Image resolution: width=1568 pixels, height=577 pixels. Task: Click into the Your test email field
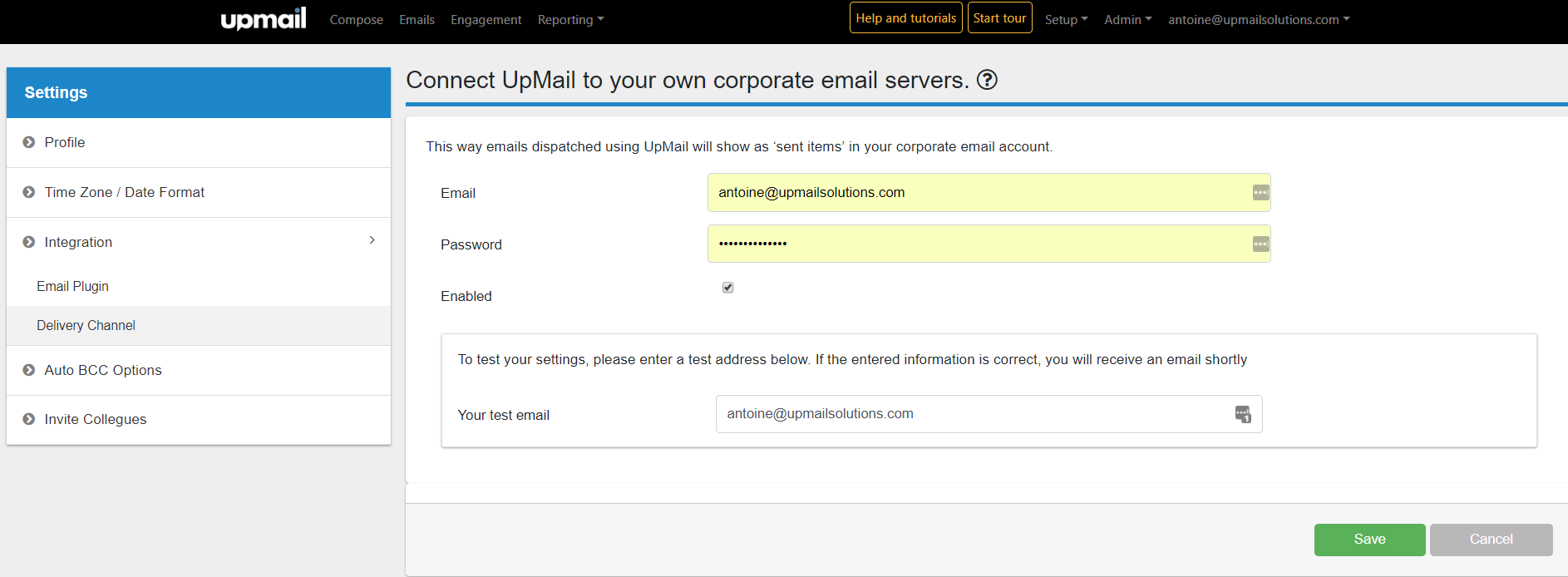click(973, 414)
